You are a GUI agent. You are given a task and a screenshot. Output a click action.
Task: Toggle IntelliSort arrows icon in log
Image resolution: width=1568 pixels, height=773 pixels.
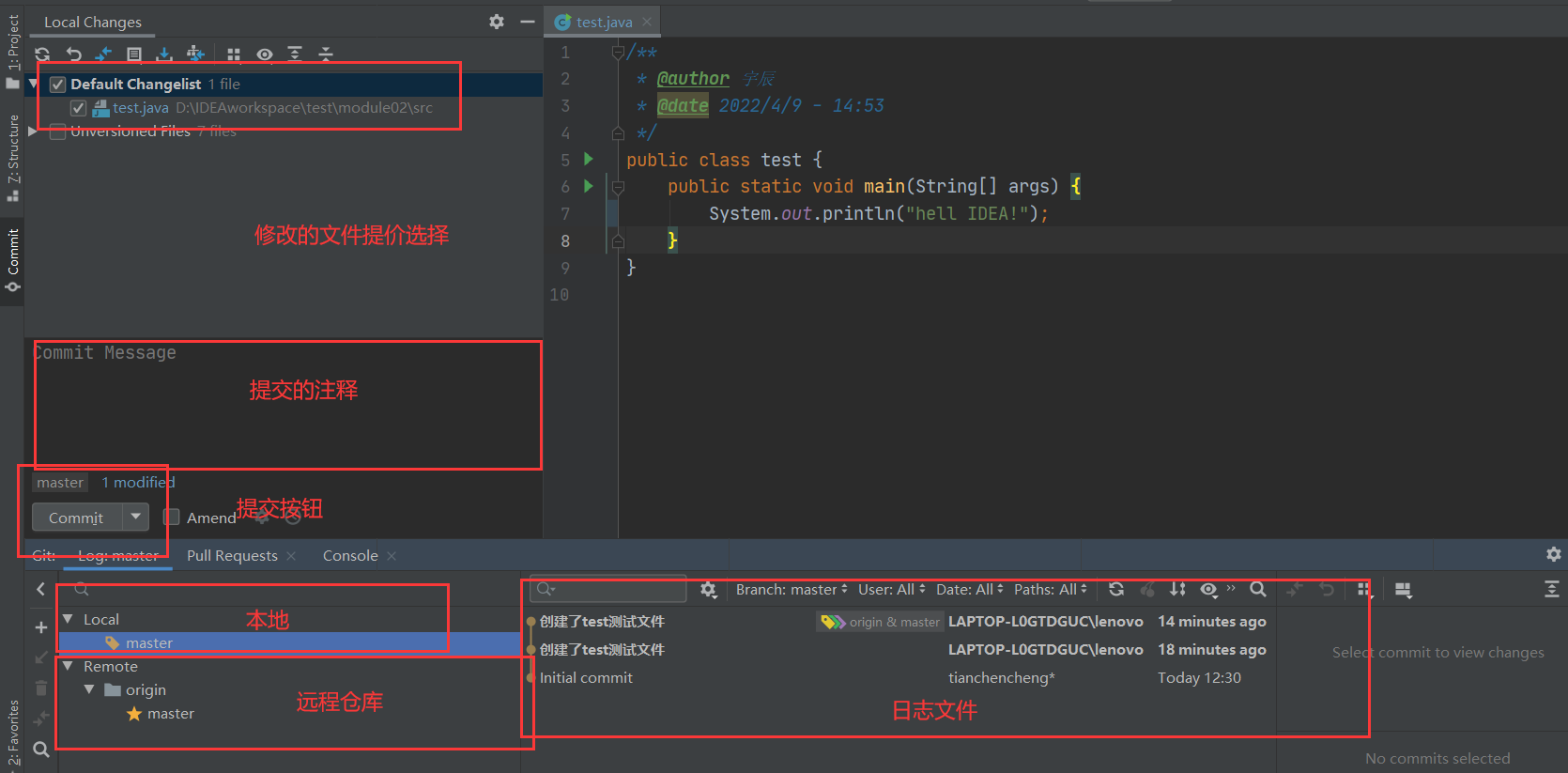pyautogui.click(x=1177, y=590)
